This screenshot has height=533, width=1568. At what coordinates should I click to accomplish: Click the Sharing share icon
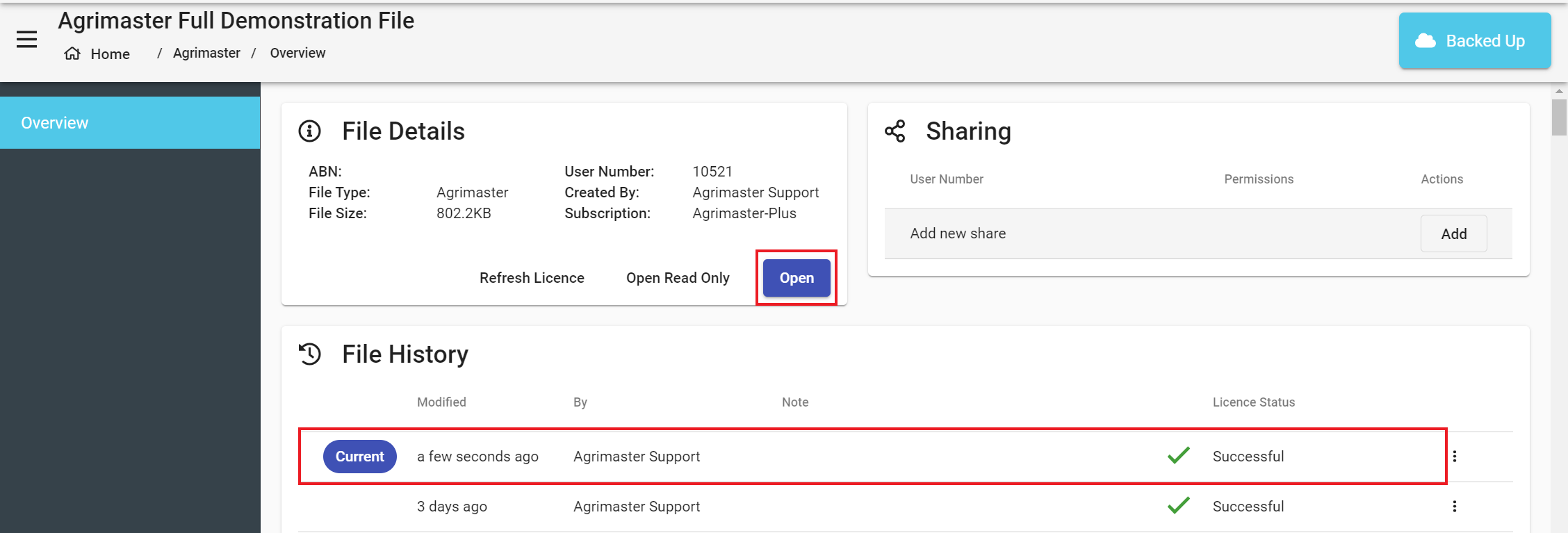(x=895, y=131)
